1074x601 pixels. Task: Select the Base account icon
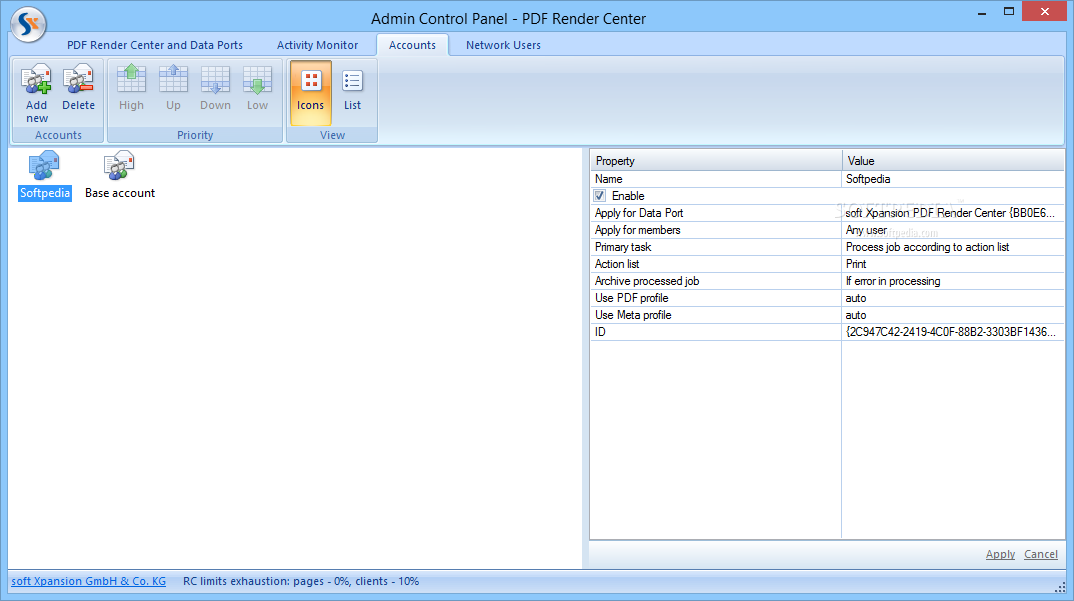click(120, 176)
